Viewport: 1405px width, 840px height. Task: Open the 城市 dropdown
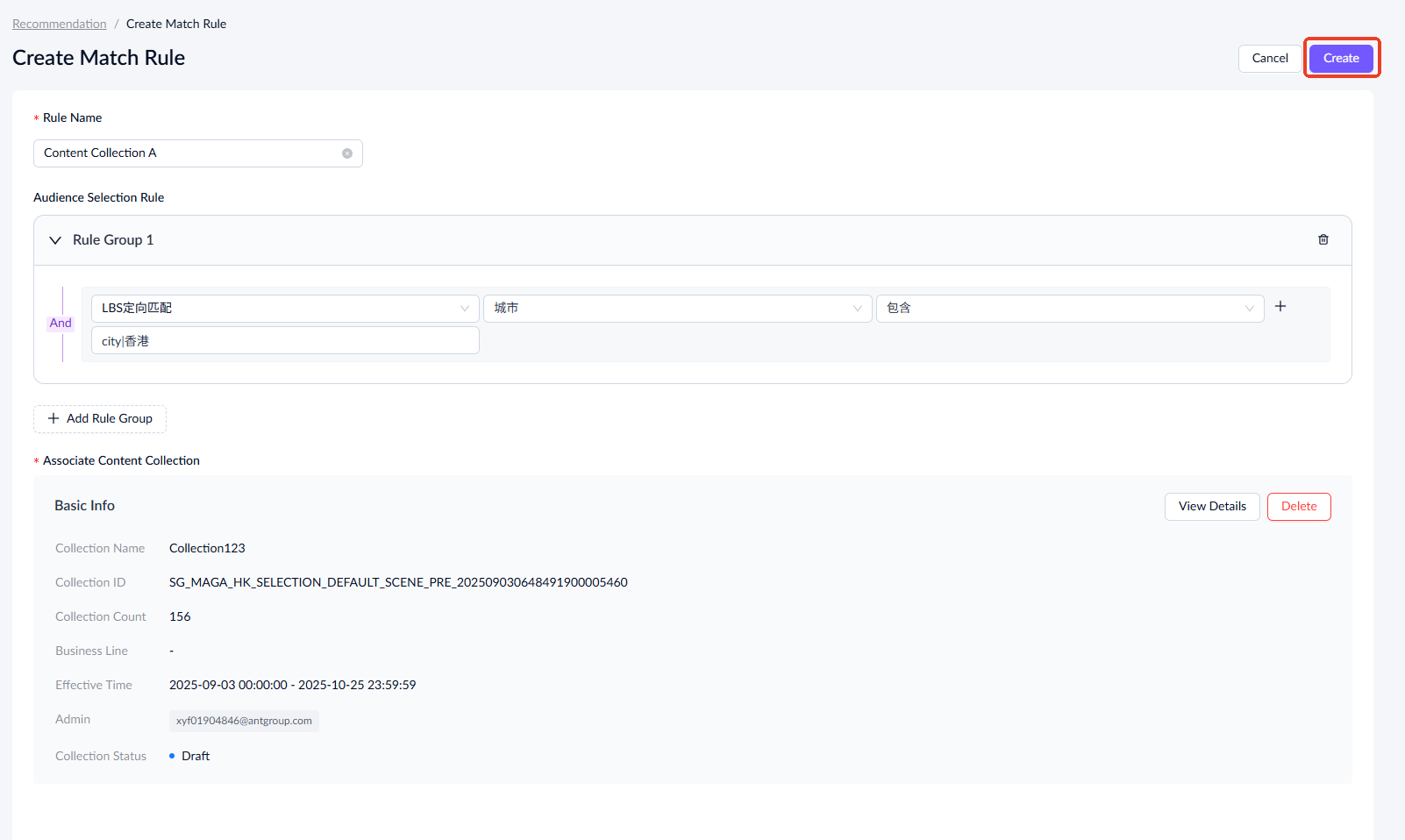click(x=677, y=309)
